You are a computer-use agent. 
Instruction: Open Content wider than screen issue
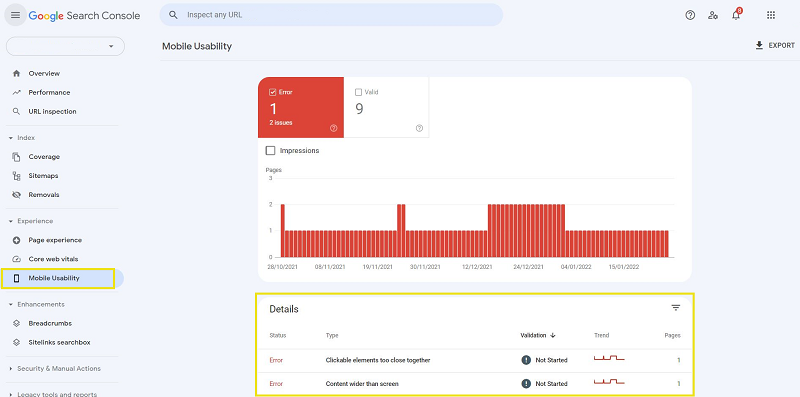362,383
